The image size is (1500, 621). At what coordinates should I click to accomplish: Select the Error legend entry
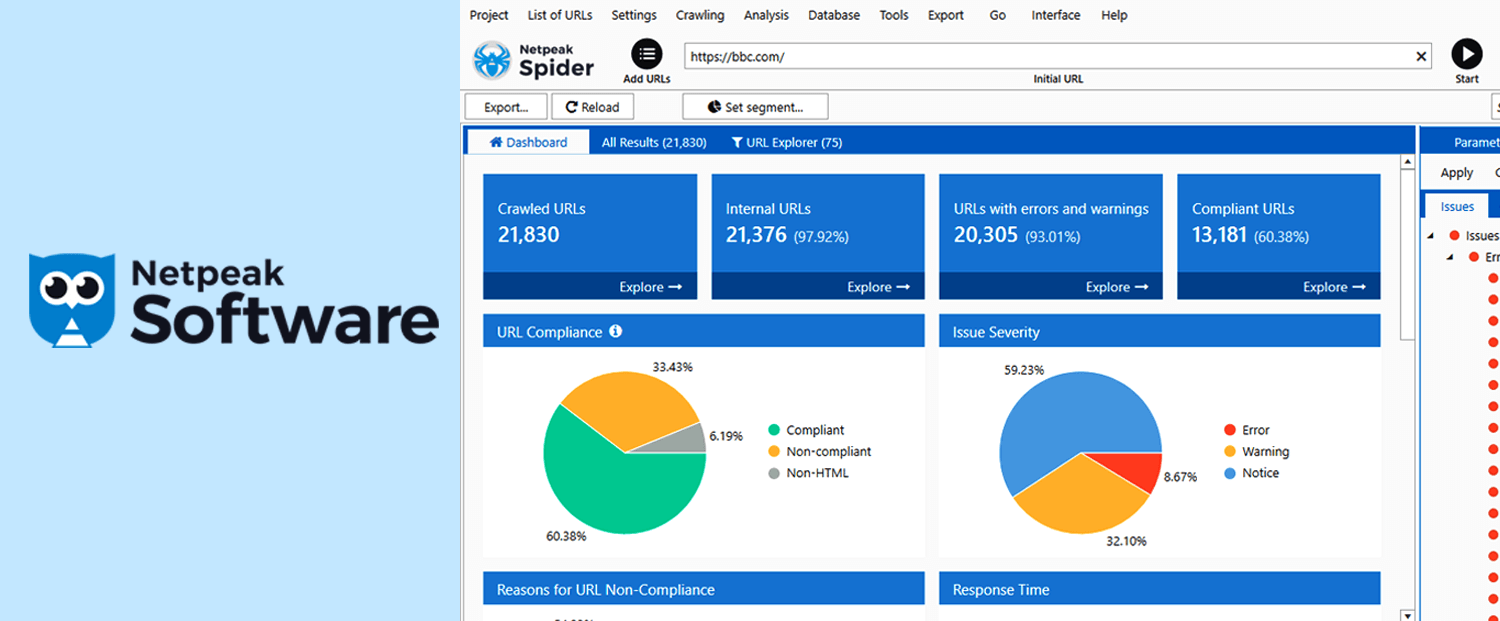tap(1246, 430)
